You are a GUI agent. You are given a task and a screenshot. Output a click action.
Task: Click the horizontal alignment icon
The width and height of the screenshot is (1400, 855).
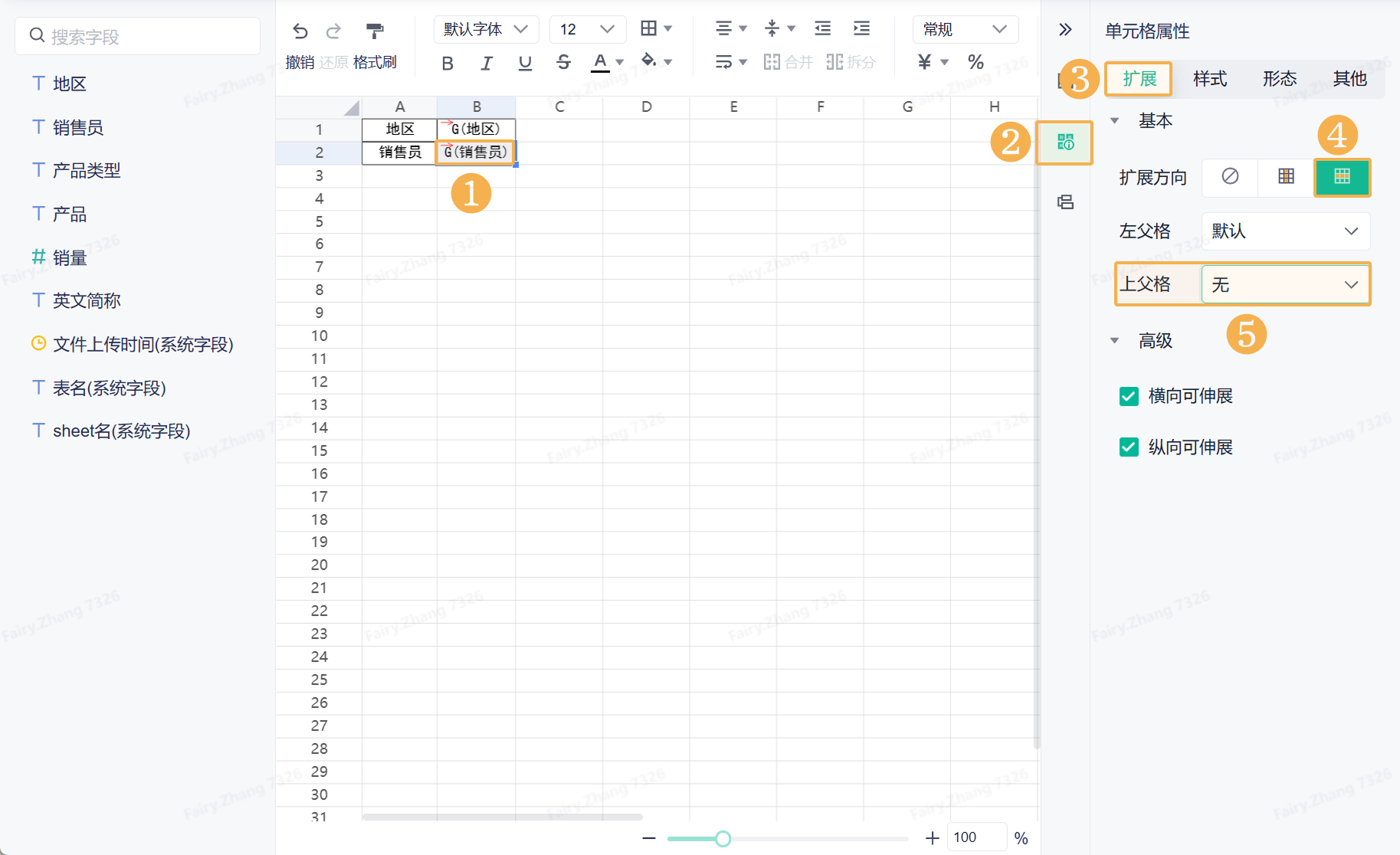click(723, 28)
